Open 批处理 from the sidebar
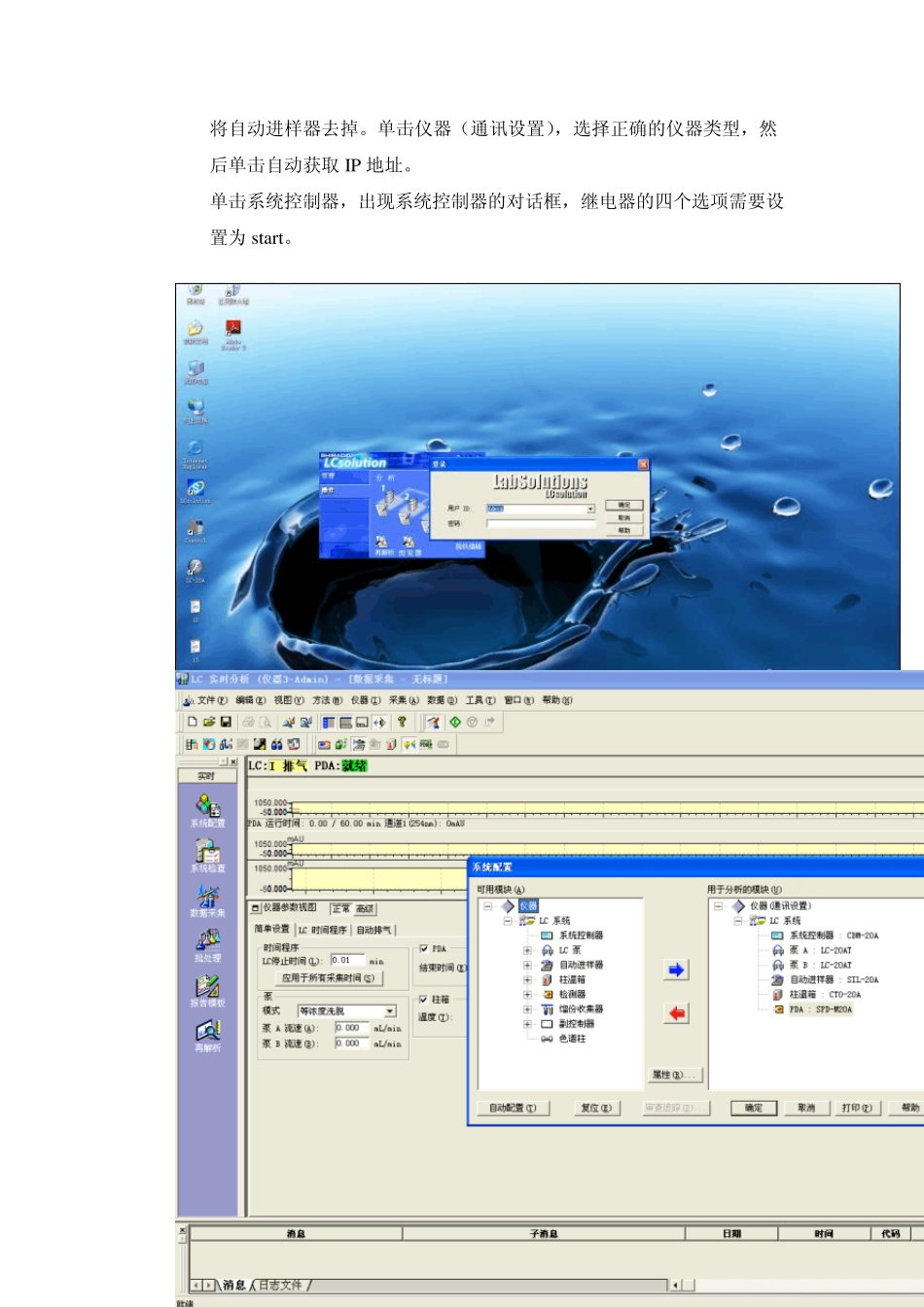Image resolution: width=924 pixels, height=1307 pixels. click(x=207, y=942)
